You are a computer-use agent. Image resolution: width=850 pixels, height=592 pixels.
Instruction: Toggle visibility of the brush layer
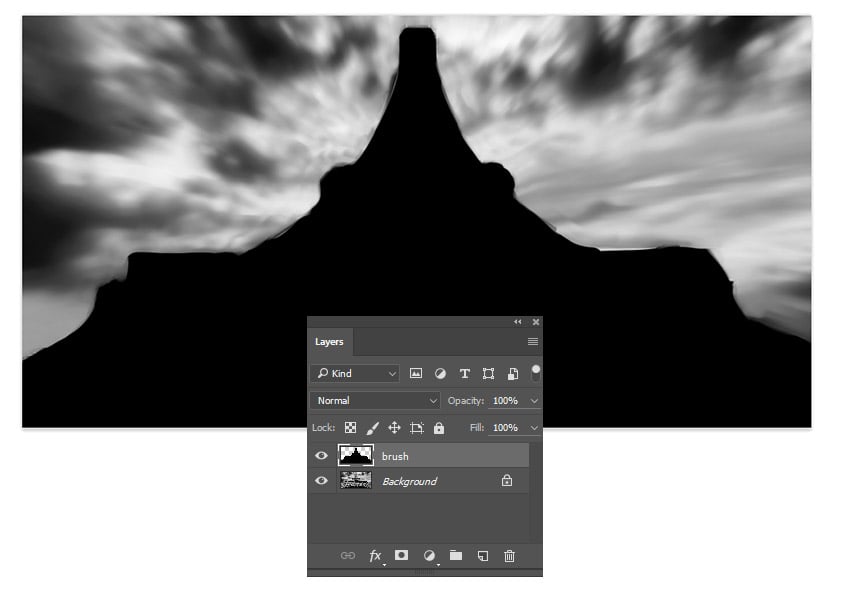[x=323, y=456]
